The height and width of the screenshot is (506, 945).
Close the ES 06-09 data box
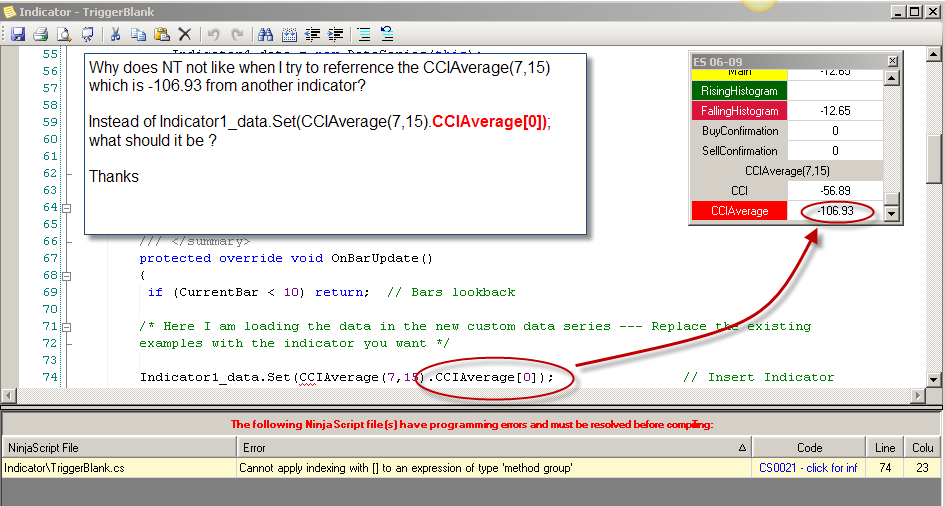coord(893,61)
